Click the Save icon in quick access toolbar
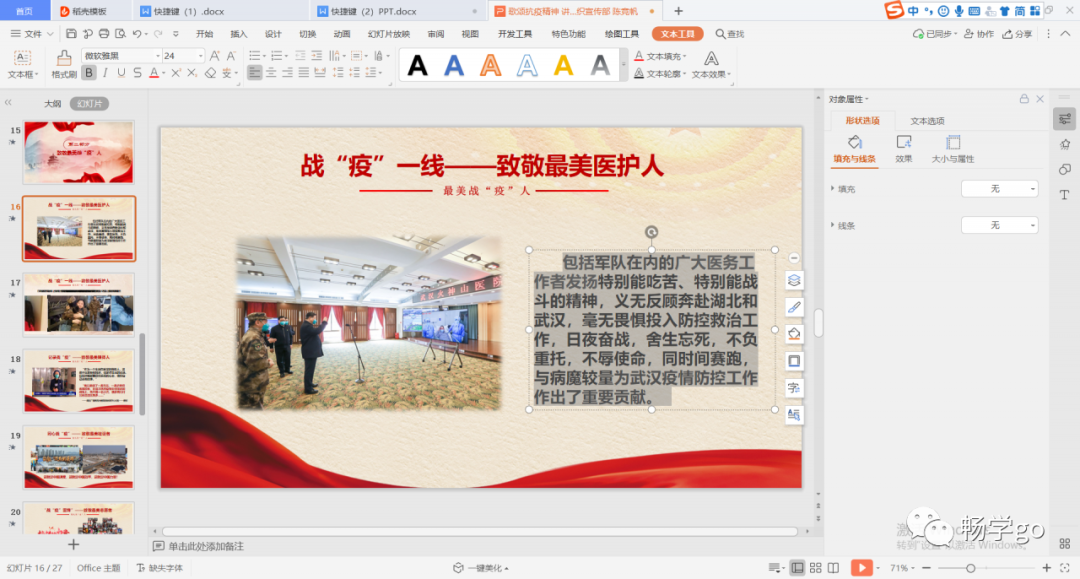 click(x=71, y=34)
